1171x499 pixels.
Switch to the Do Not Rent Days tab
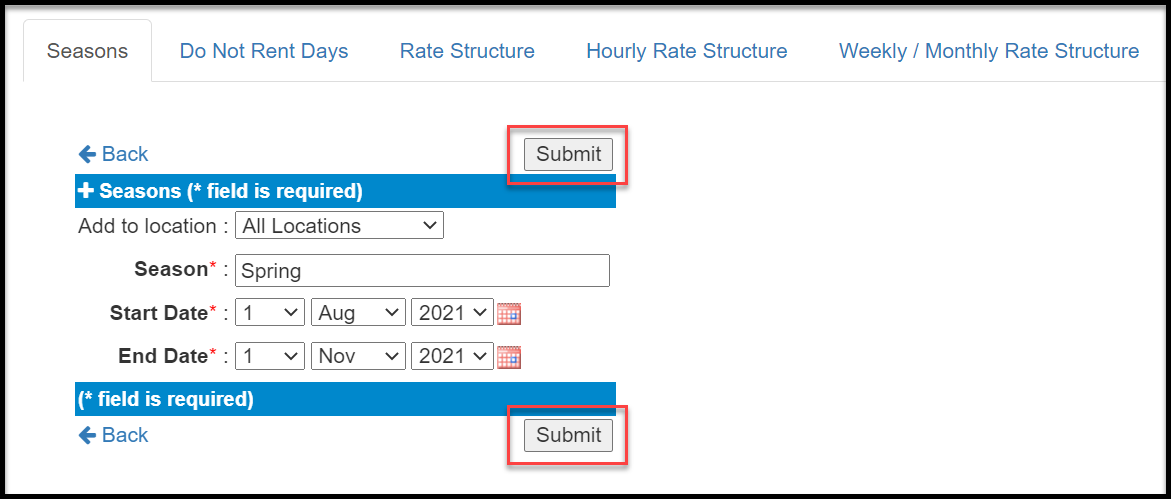tap(264, 51)
